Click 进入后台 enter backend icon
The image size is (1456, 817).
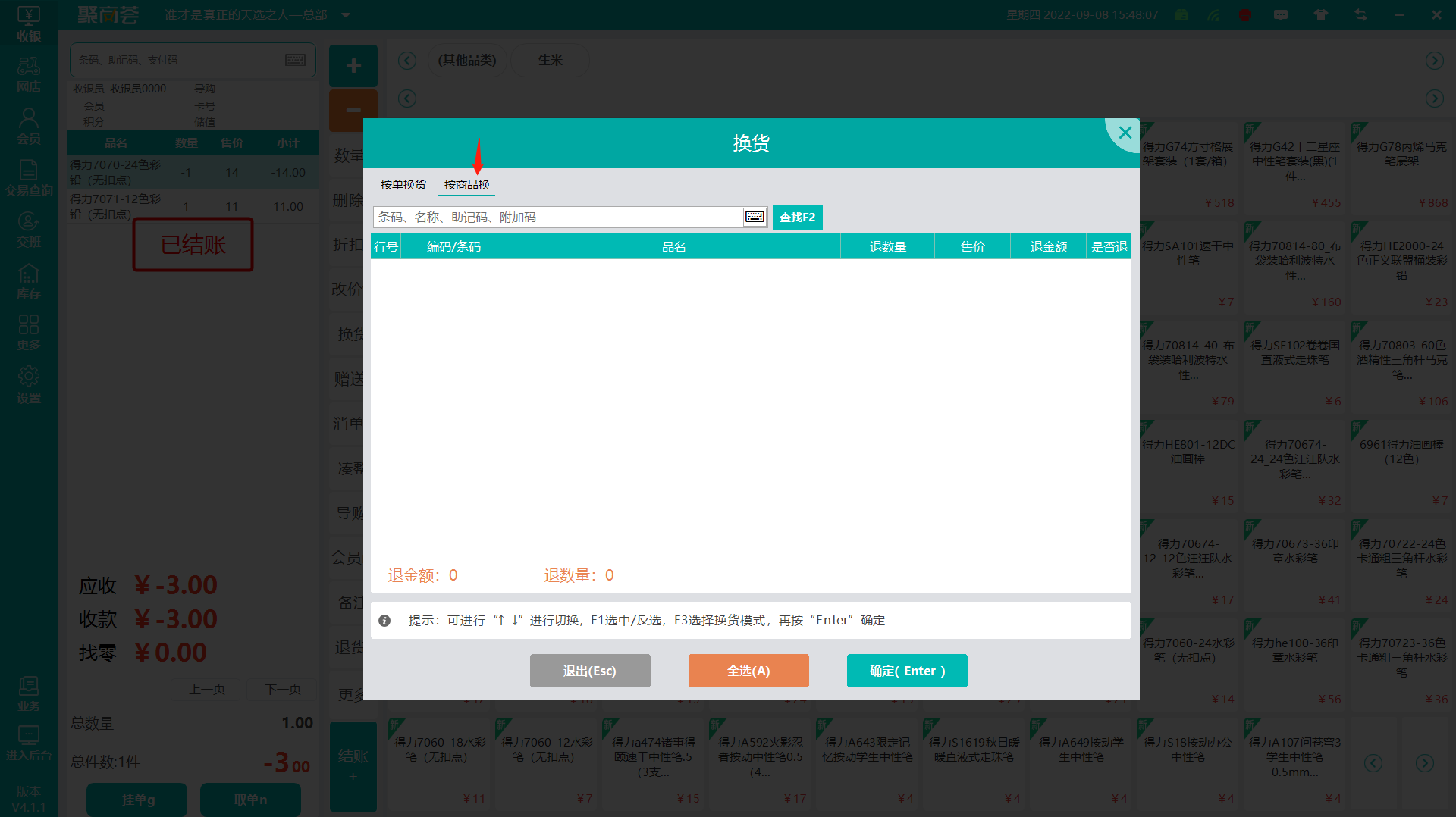point(29,743)
